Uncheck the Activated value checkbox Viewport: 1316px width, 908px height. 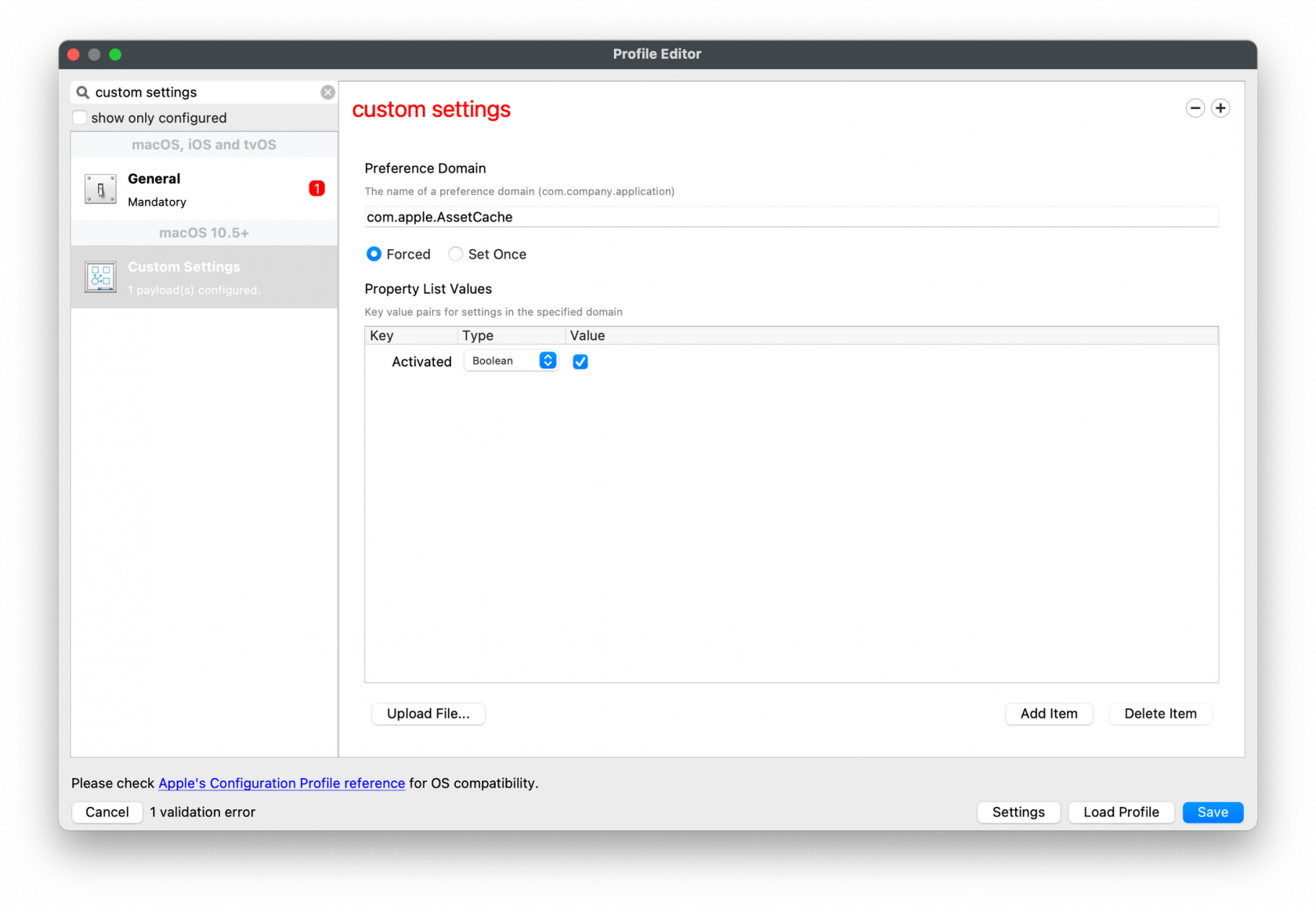(x=580, y=361)
